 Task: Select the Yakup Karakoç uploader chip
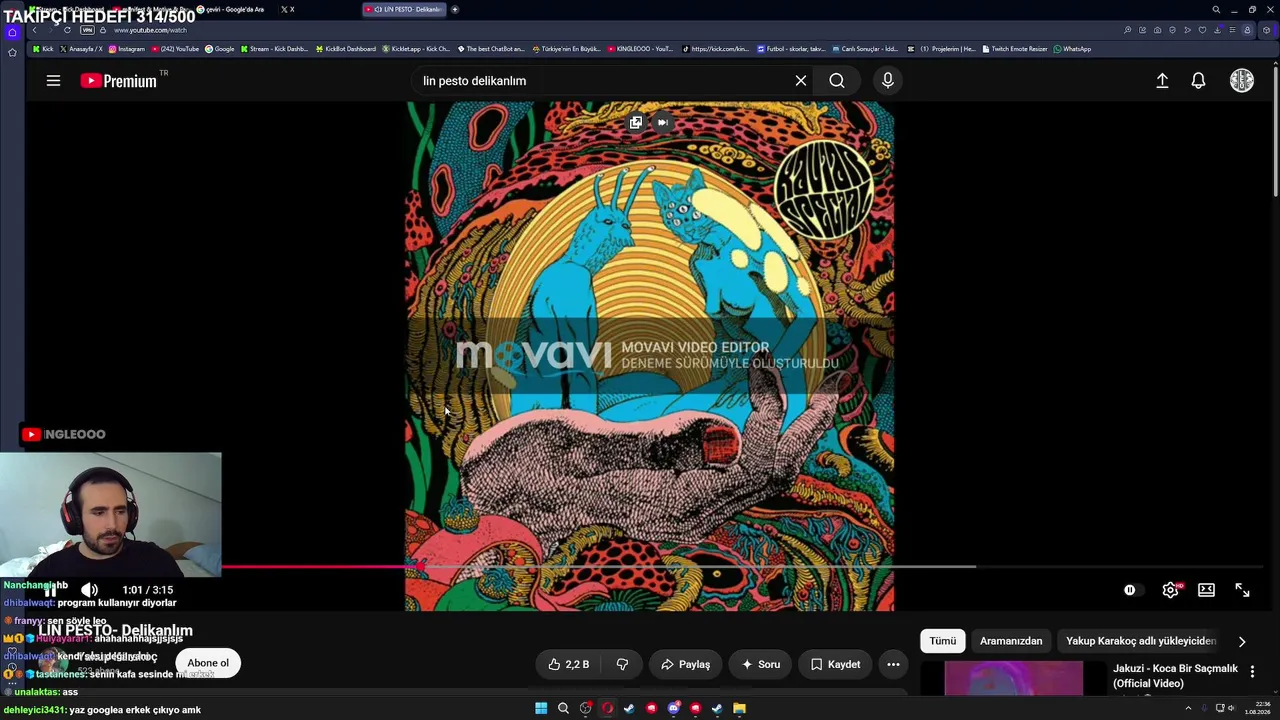pos(1141,641)
